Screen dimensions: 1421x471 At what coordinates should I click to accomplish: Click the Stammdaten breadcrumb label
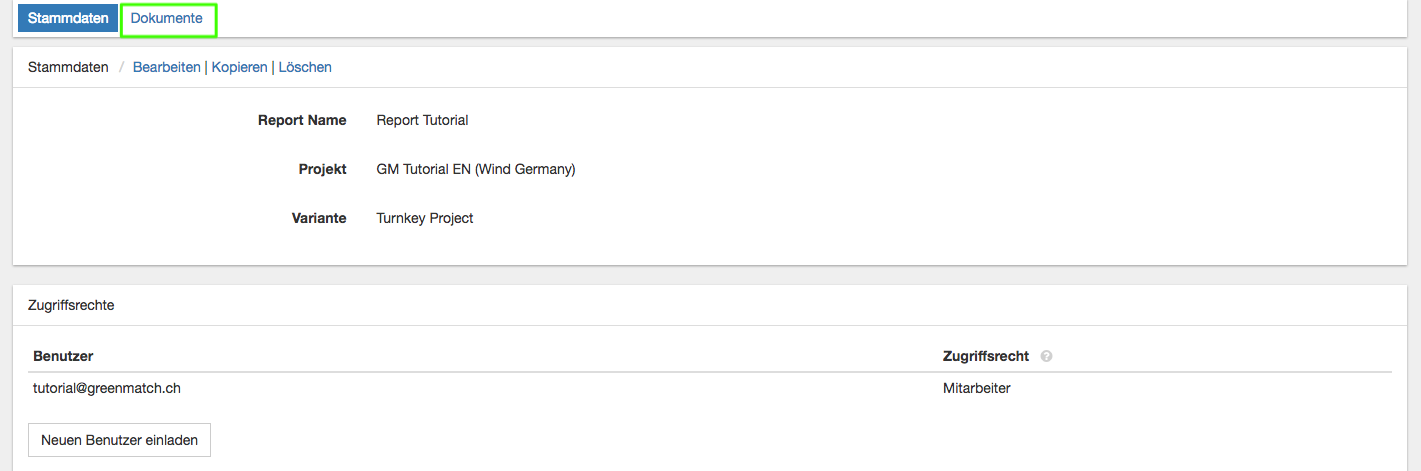click(x=68, y=67)
